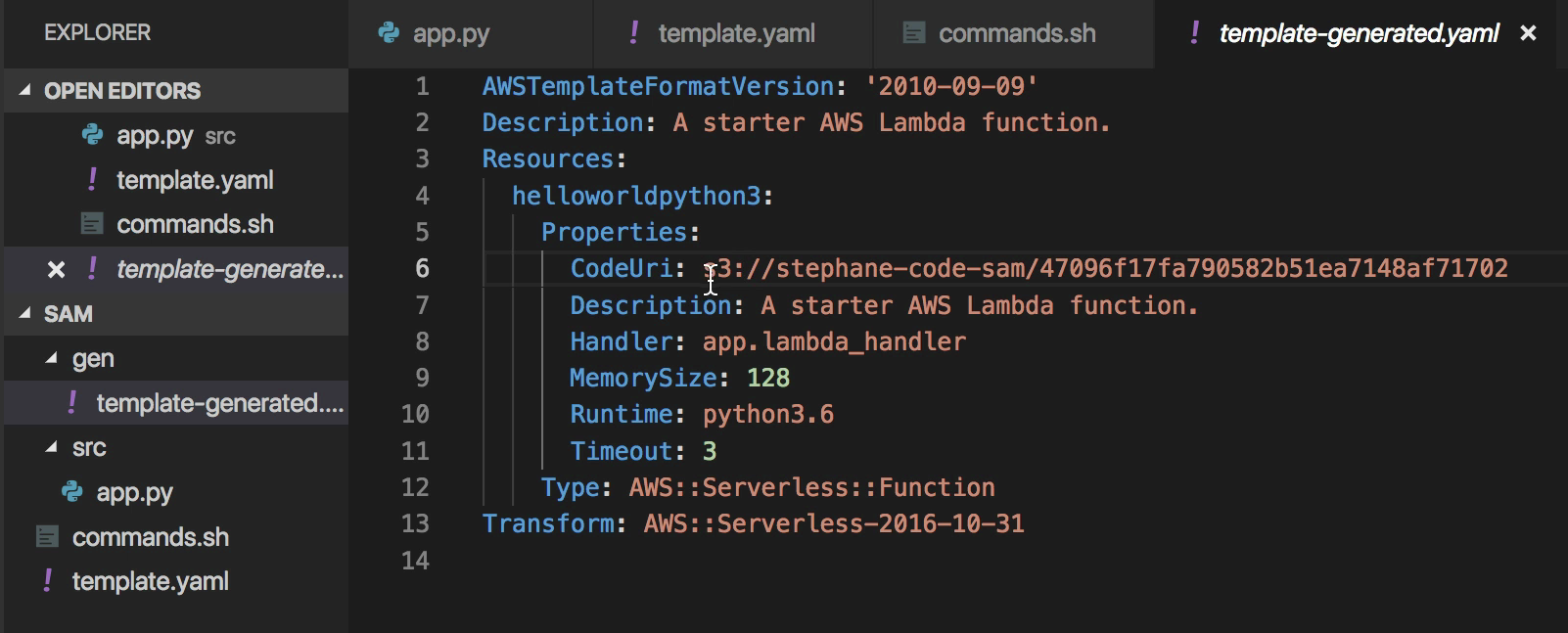The height and width of the screenshot is (633, 1568).
Task: Click shell file icon beside commands.sh in Open Editors
Action: [92, 224]
